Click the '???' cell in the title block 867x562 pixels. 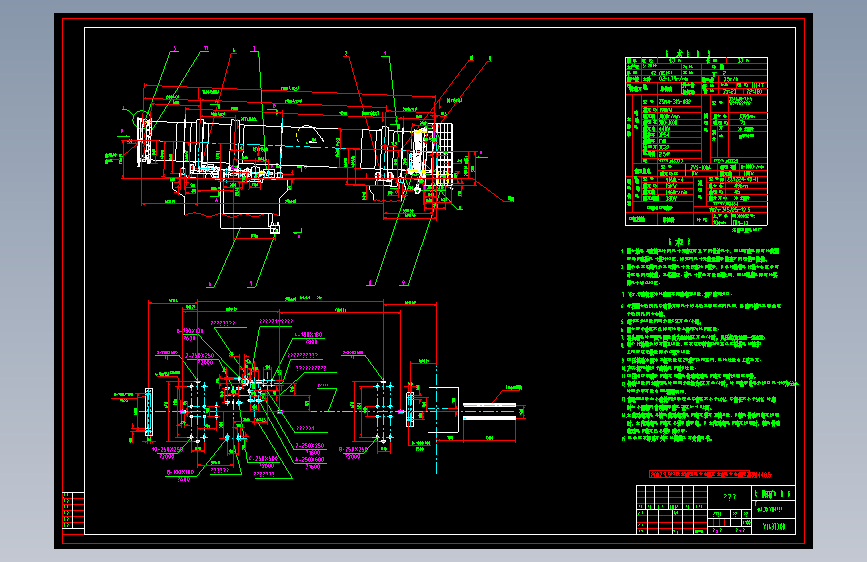tap(730, 497)
